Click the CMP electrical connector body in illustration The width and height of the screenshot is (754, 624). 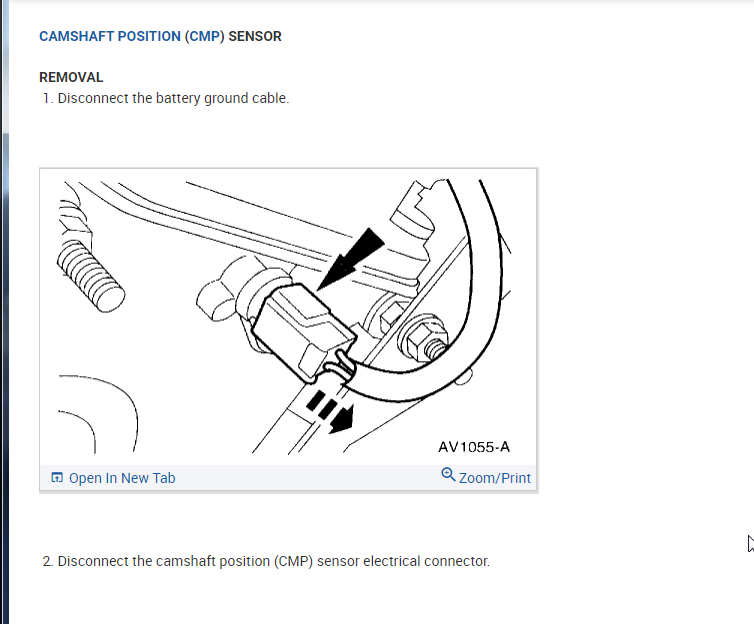(x=303, y=332)
